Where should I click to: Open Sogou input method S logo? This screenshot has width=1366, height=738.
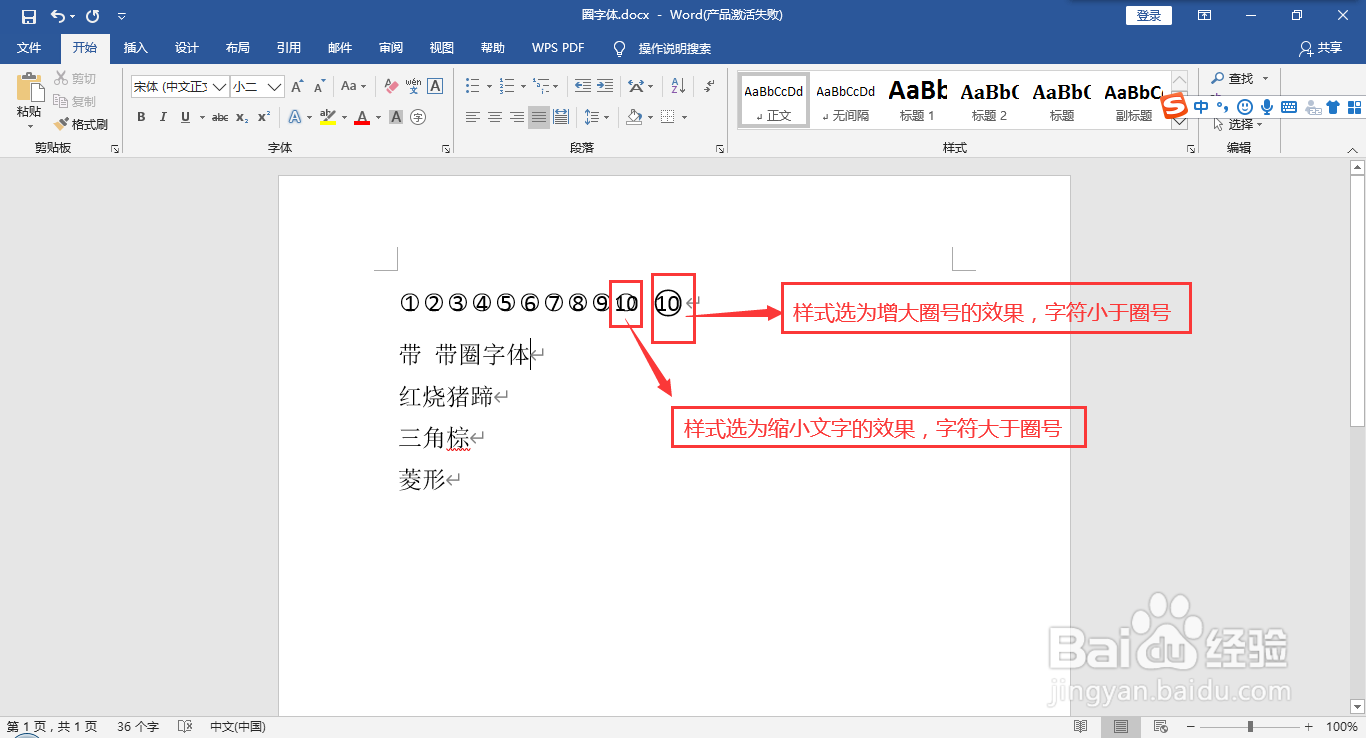click(x=1175, y=105)
